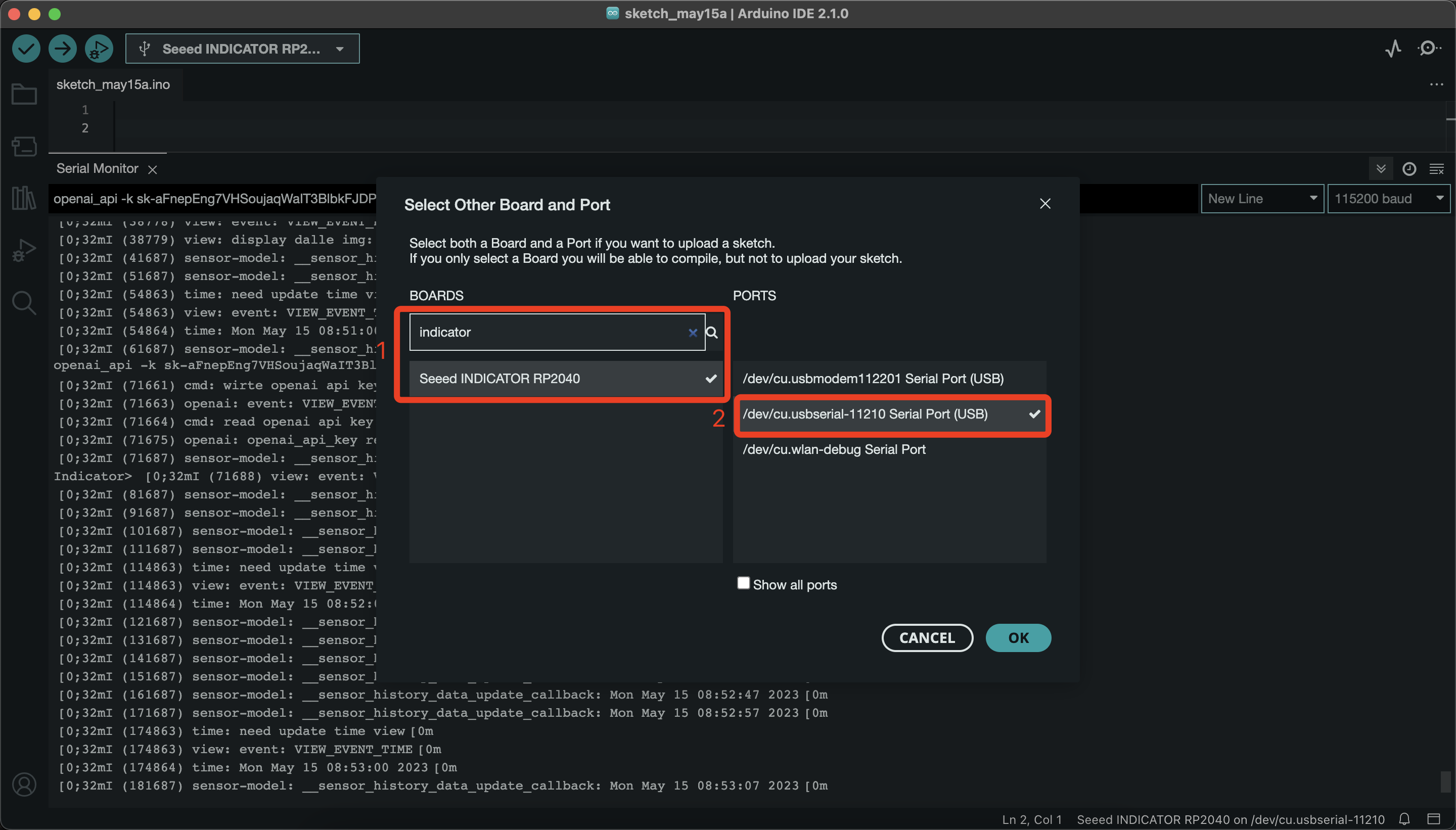1456x830 pixels.
Task: Clear the board search text
Action: [x=693, y=332]
